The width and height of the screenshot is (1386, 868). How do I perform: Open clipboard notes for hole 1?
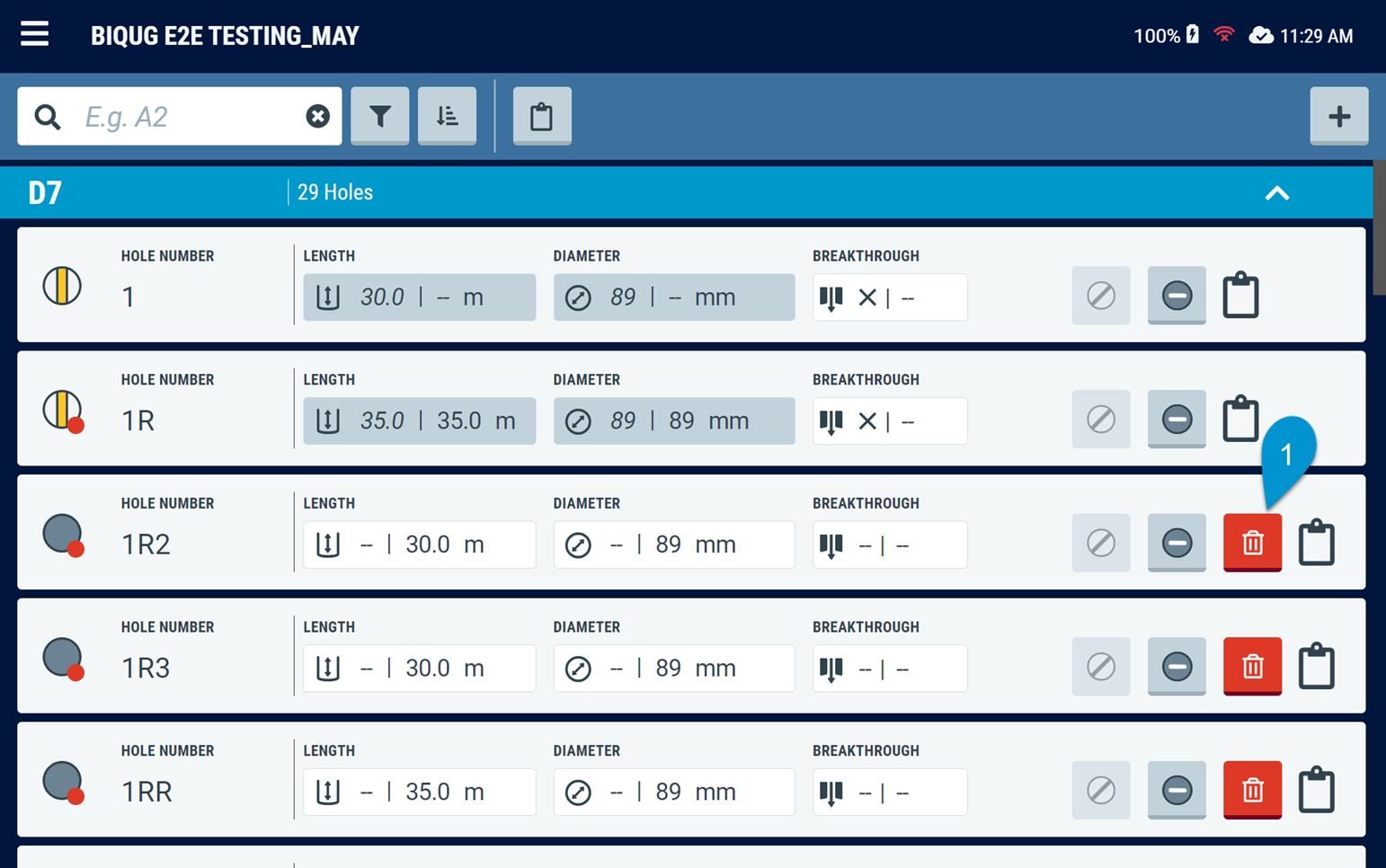tap(1240, 296)
